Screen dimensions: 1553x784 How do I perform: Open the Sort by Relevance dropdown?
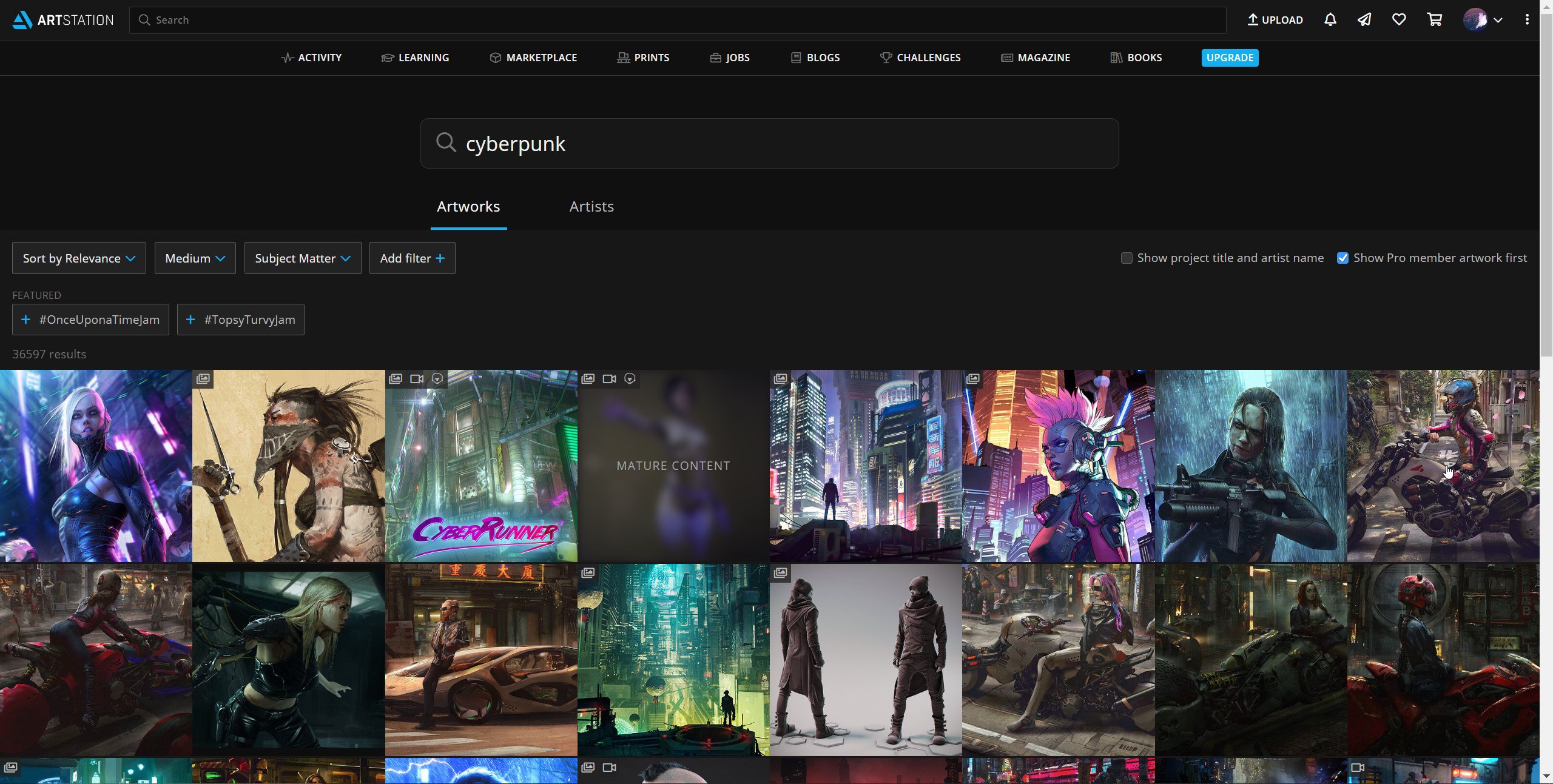[79, 258]
